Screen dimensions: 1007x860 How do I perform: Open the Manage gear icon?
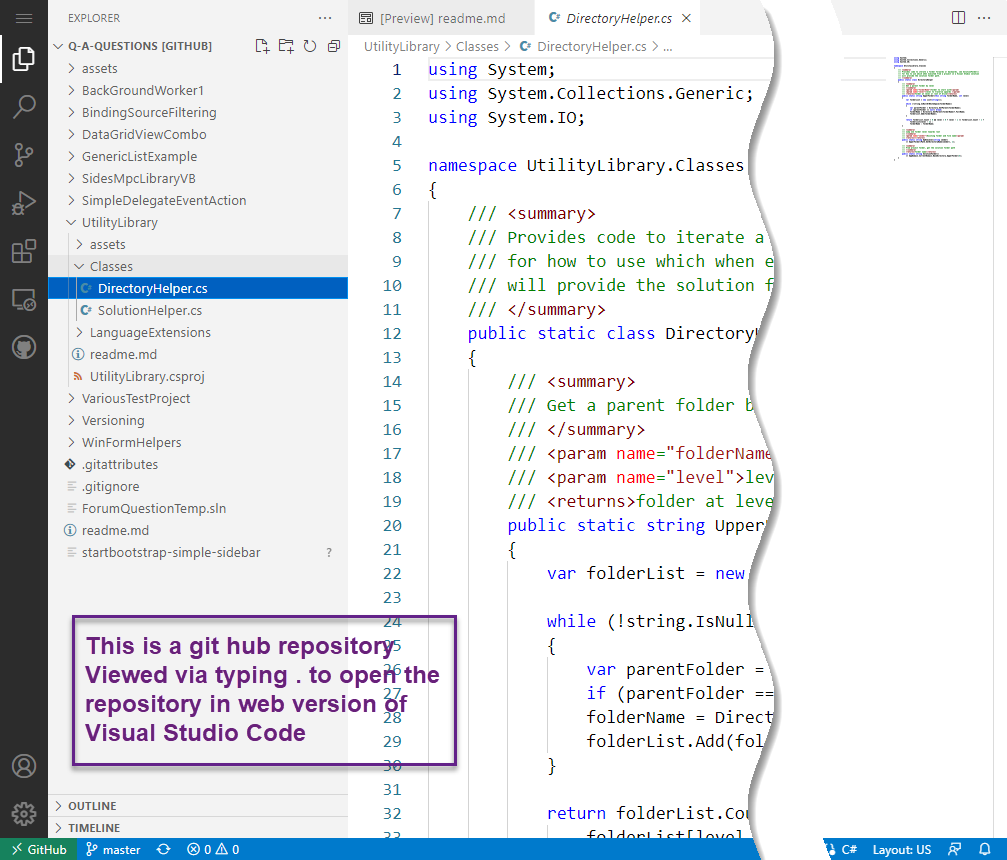click(x=24, y=814)
